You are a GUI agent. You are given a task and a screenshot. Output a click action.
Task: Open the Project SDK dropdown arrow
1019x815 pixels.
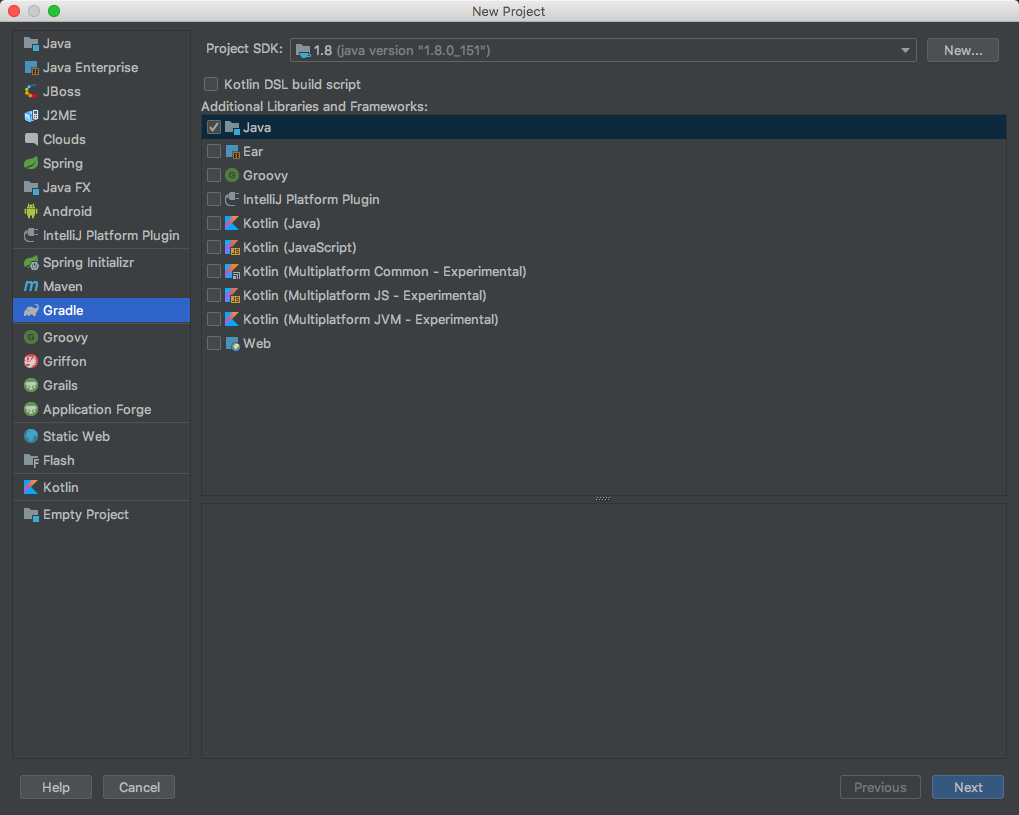[905, 50]
